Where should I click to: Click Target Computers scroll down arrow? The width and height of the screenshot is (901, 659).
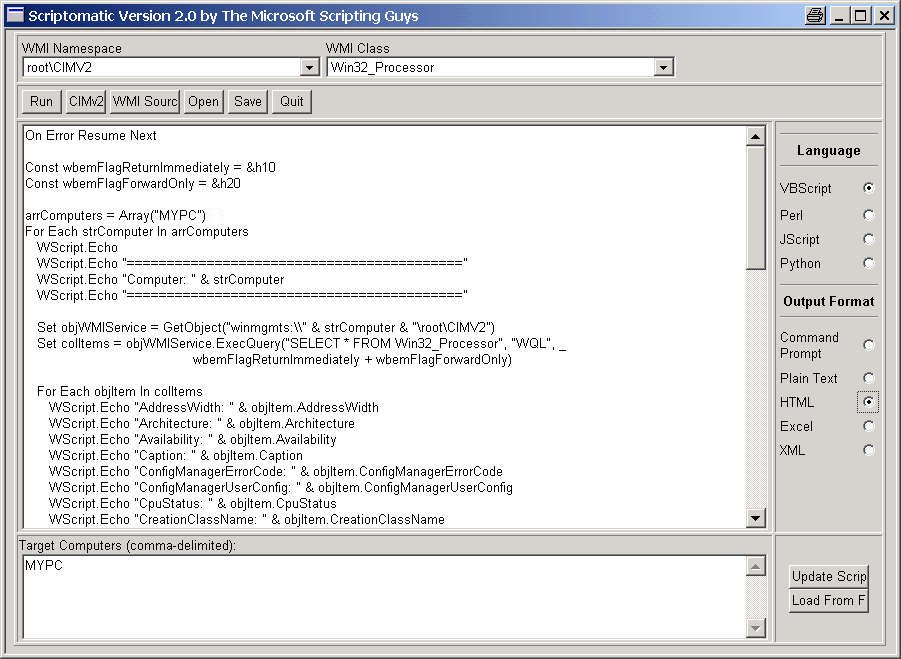tap(755, 628)
